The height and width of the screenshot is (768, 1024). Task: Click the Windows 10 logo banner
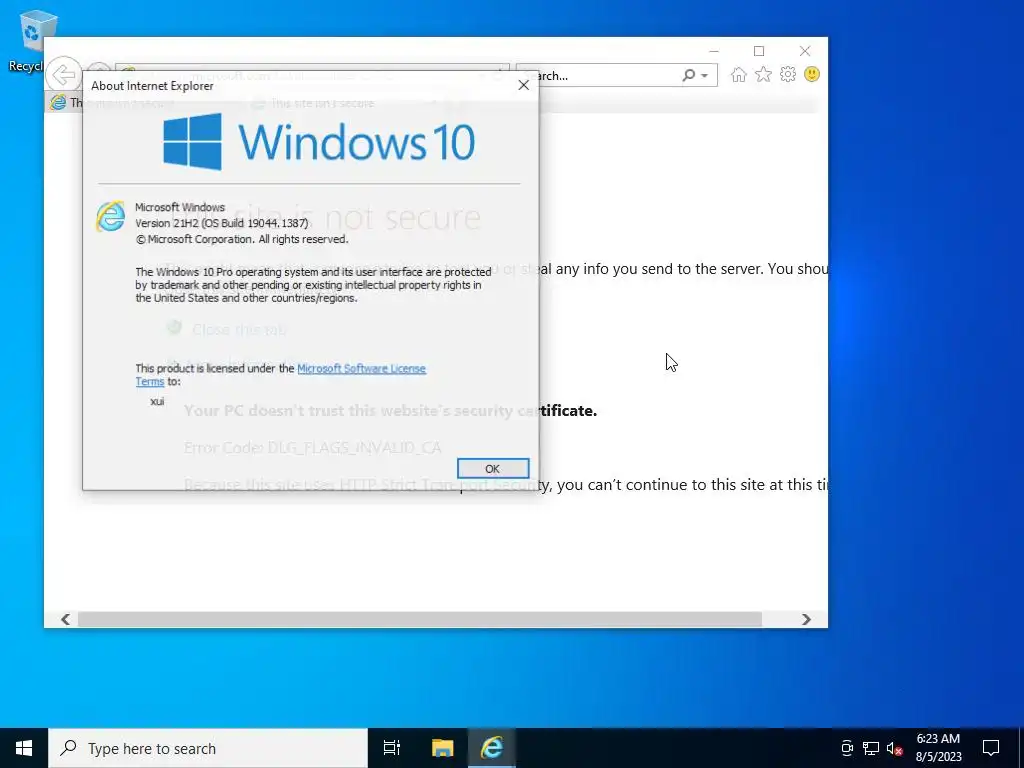[x=319, y=142]
